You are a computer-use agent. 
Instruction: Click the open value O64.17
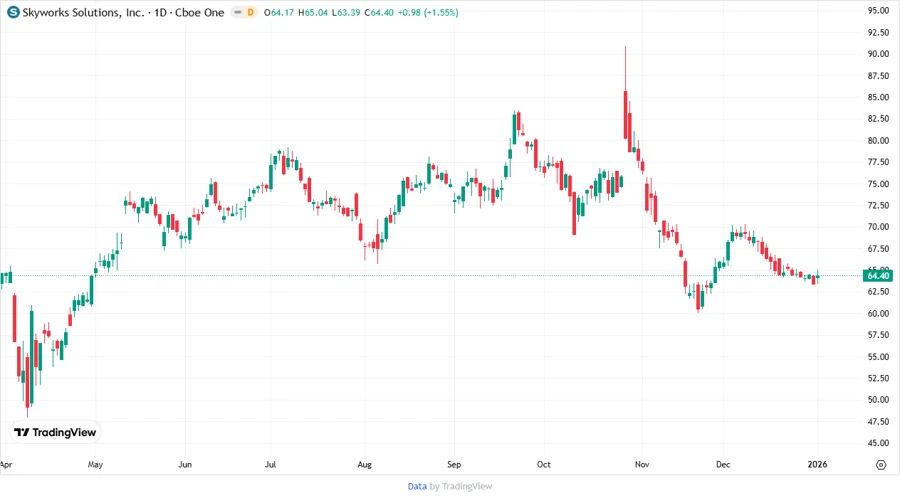pyautogui.click(x=279, y=13)
